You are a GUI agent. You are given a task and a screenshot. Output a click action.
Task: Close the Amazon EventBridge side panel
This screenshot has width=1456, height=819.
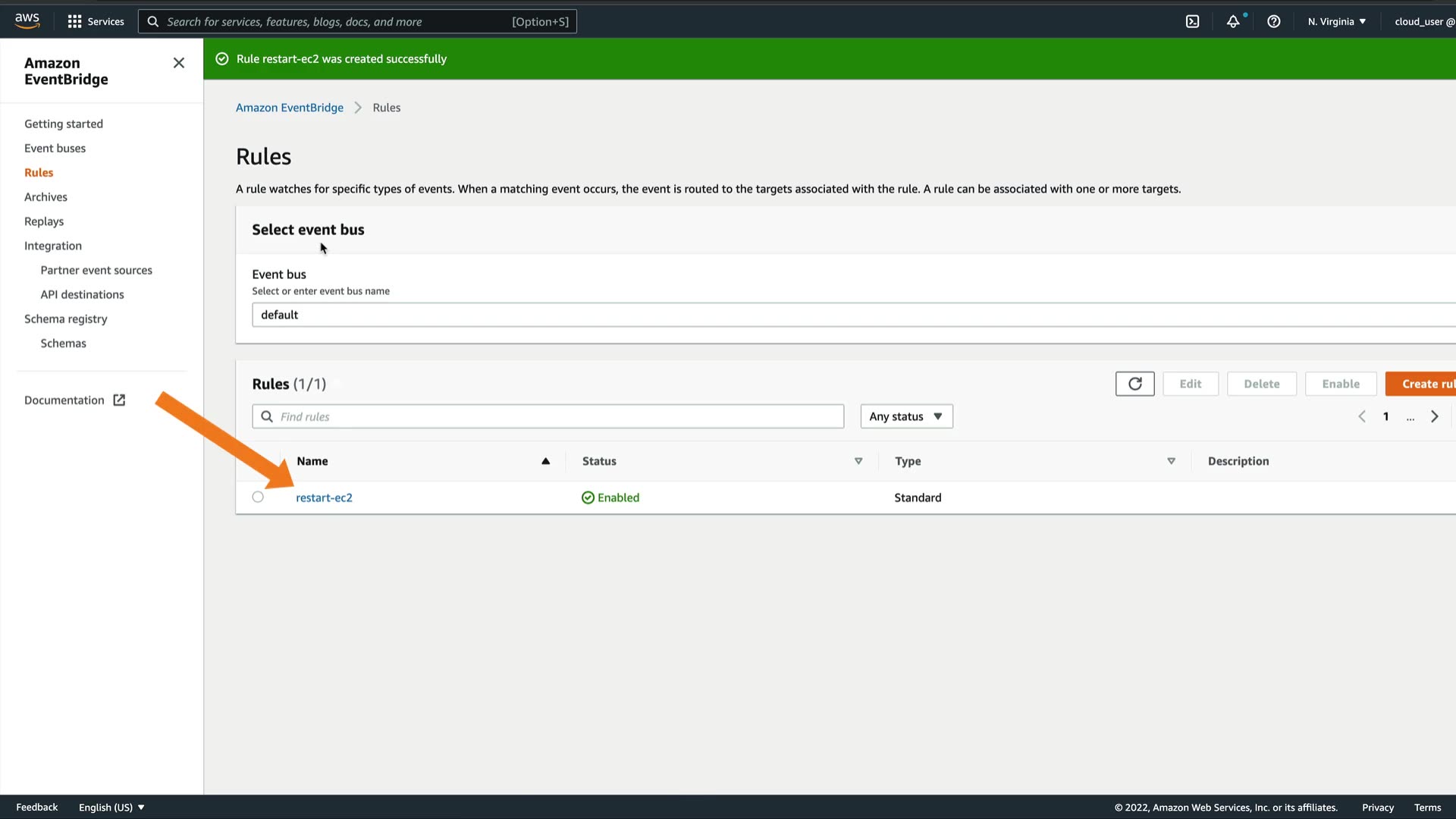(x=179, y=63)
